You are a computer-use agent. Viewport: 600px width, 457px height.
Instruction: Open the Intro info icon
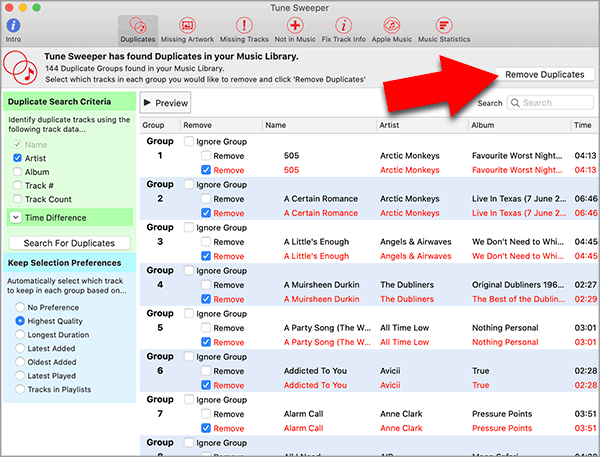pyautogui.click(x=13, y=26)
